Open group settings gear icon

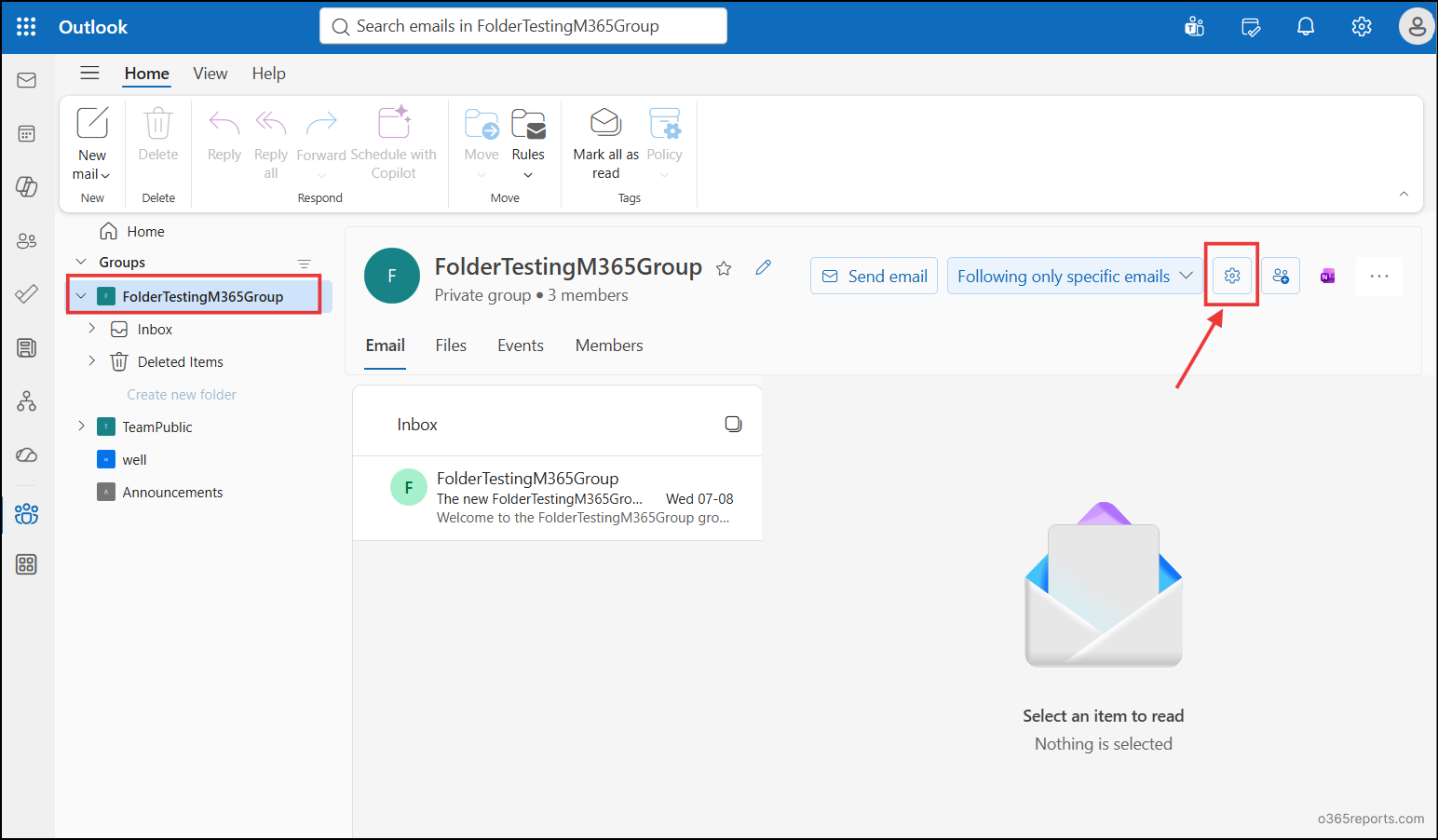1232,276
